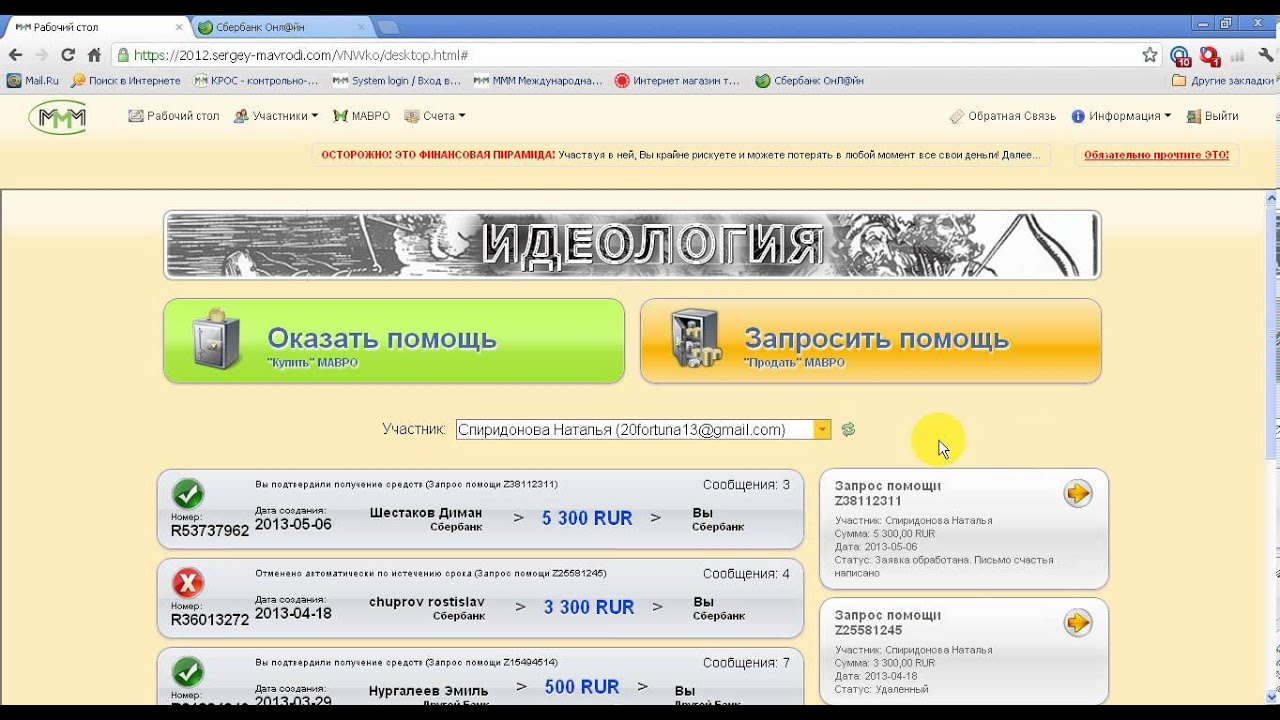Expand the Участники menu
1280x720 pixels.
coord(275,116)
